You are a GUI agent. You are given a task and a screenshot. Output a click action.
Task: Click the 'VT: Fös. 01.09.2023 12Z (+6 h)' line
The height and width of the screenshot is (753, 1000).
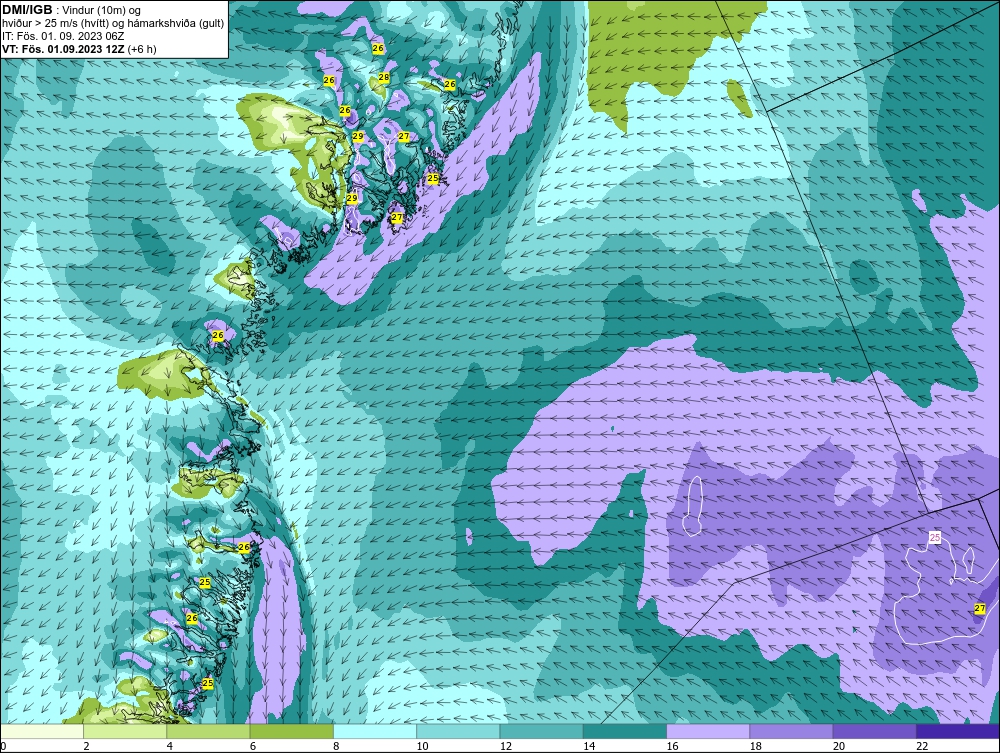tap(79, 49)
